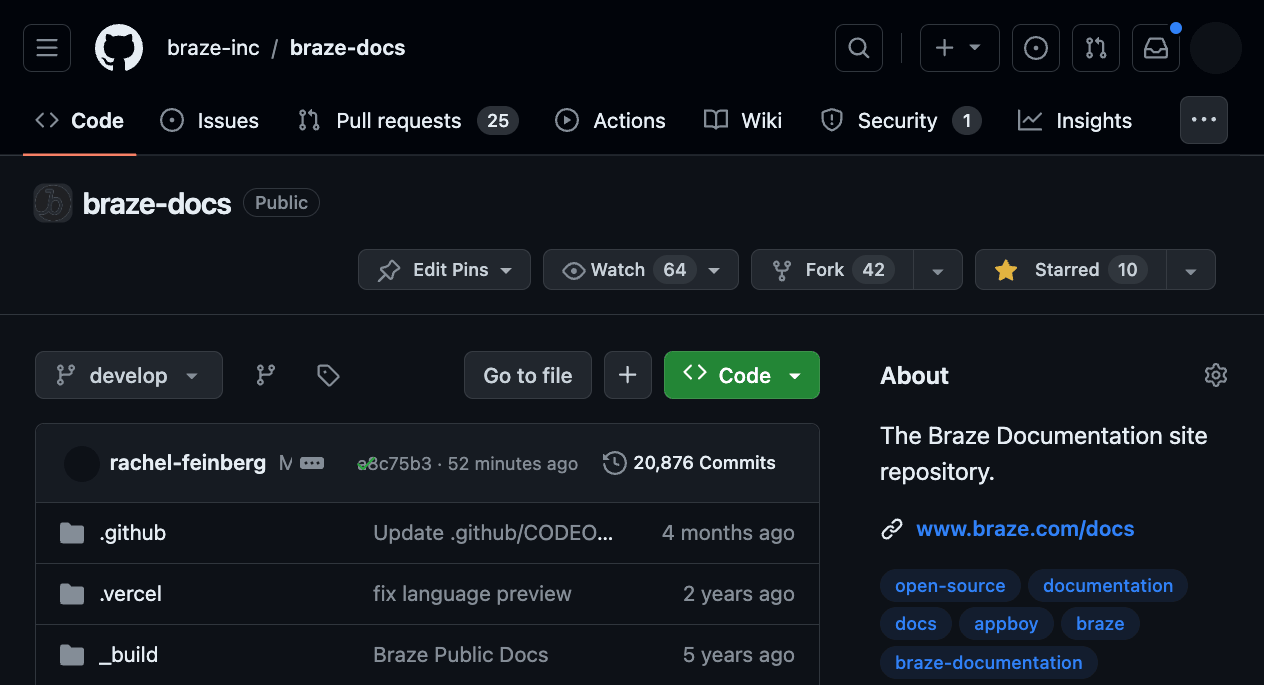Open the Edit Pins dropdown
This screenshot has width=1264, height=685.
click(x=444, y=270)
